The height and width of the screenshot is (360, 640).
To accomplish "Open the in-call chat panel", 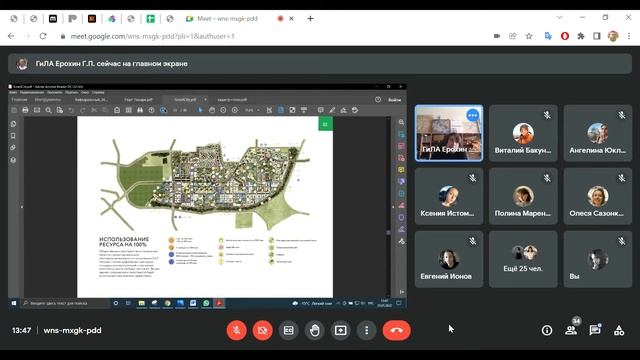I will point(595,330).
